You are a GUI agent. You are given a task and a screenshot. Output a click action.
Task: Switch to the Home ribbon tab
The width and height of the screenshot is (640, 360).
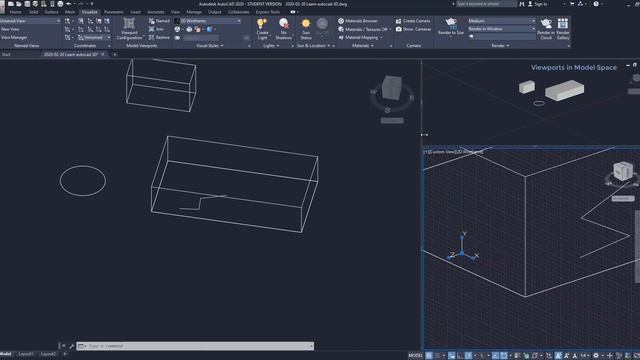coord(16,12)
